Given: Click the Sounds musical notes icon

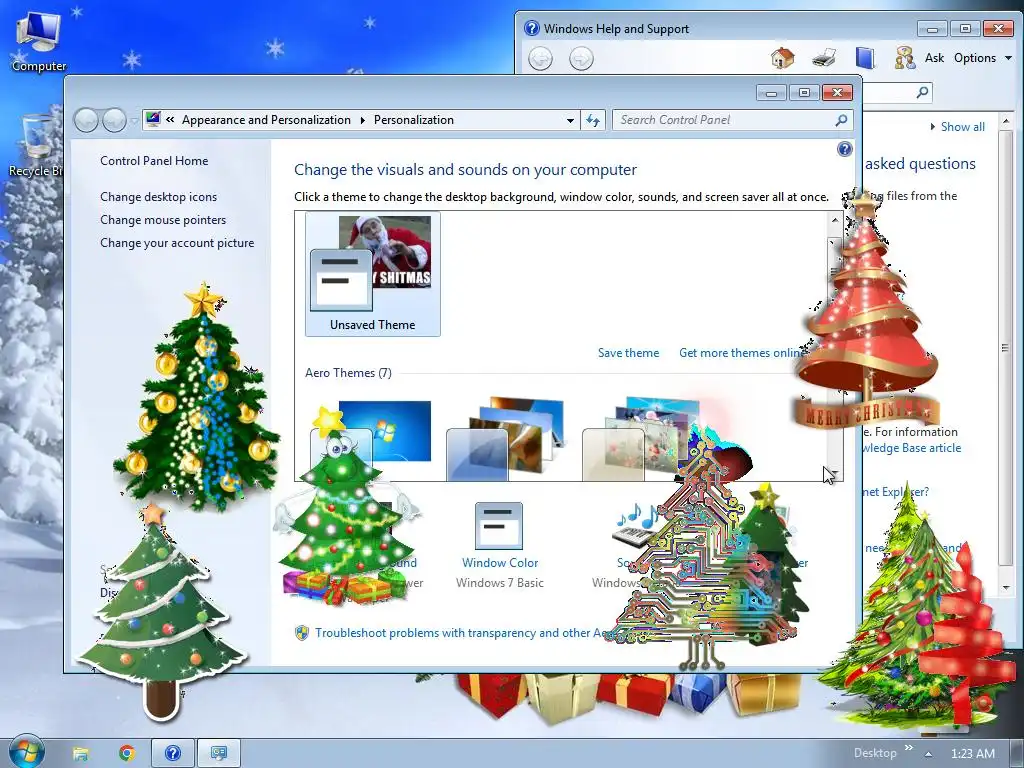Looking at the screenshot, I should pyautogui.click(x=635, y=525).
